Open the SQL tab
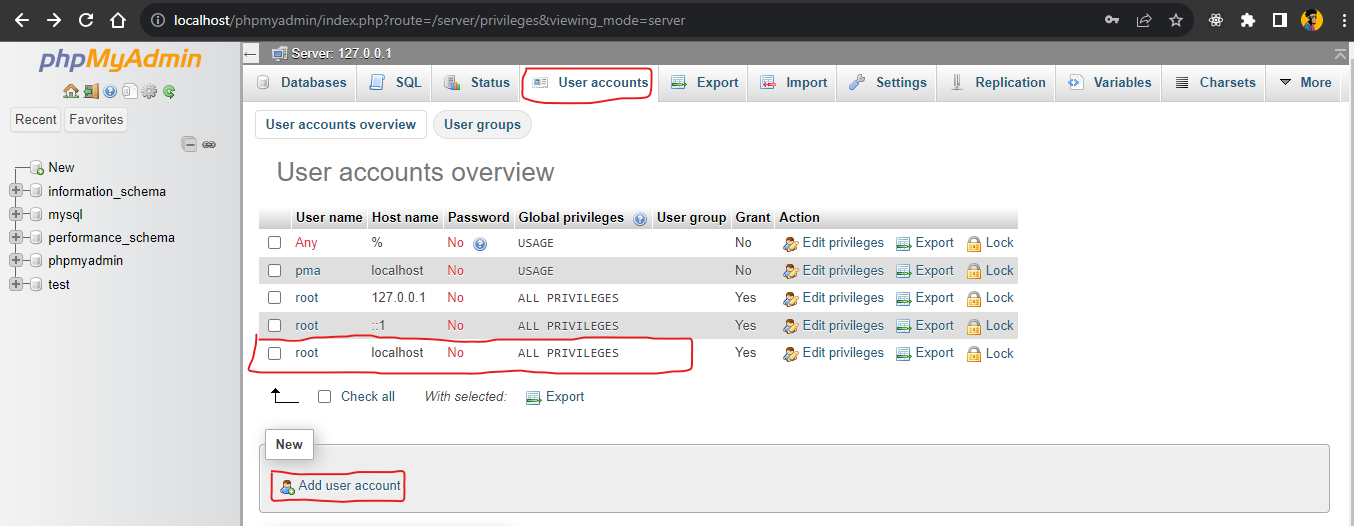Viewport: 1354px width, 526px height. coord(395,83)
